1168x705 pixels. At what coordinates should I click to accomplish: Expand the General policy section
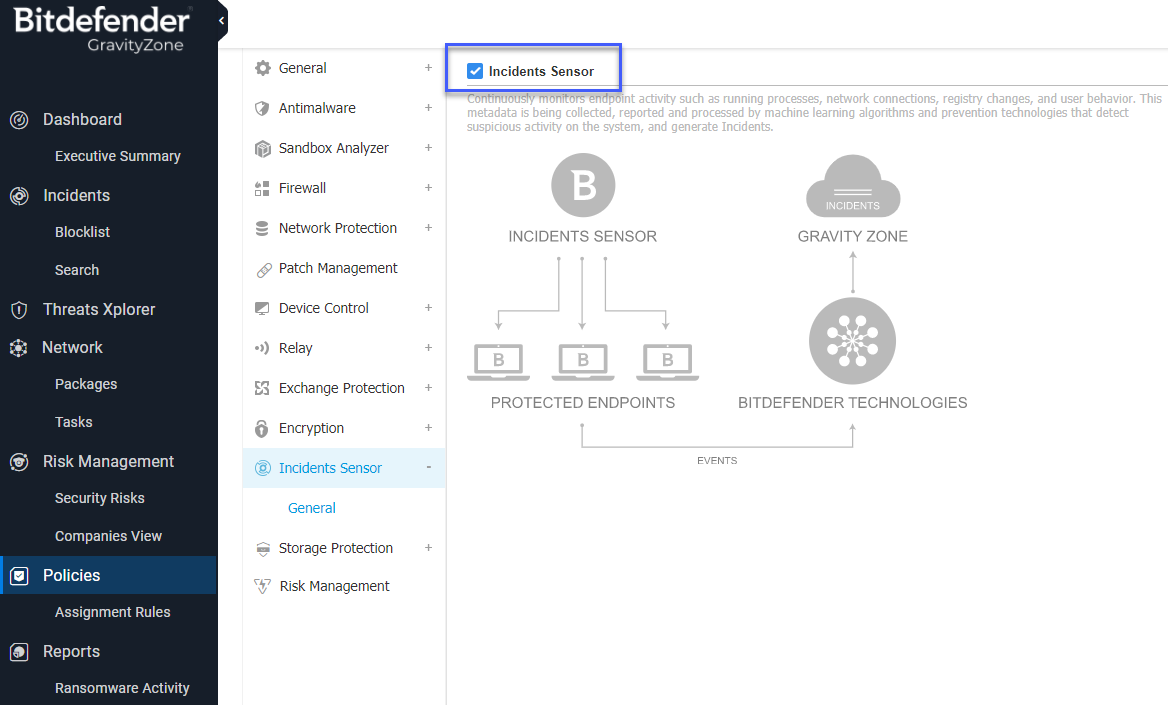coord(428,68)
